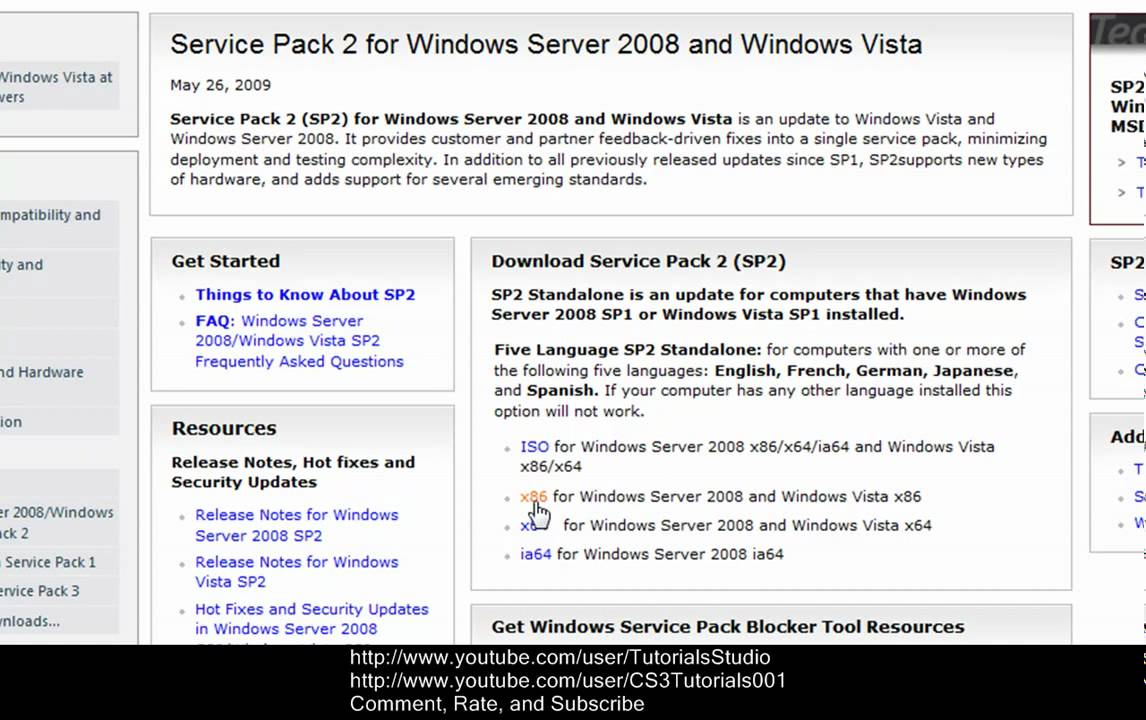Click the x64 download link for Vista x64

528,526
